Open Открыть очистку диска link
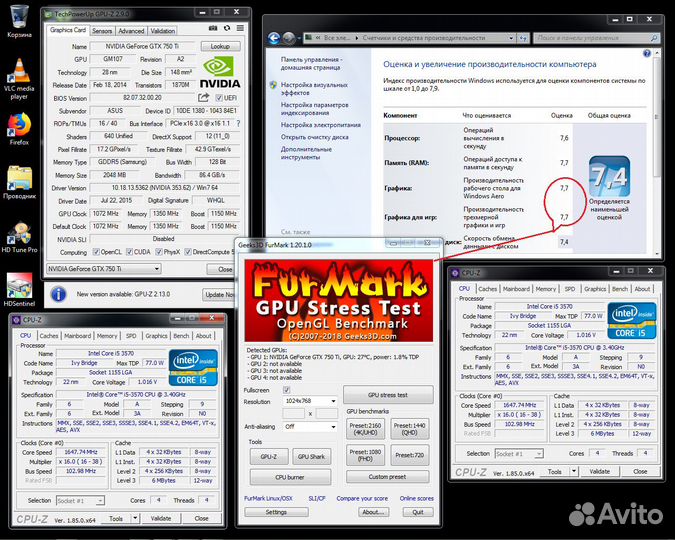This screenshot has width=675, height=540. [315, 137]
